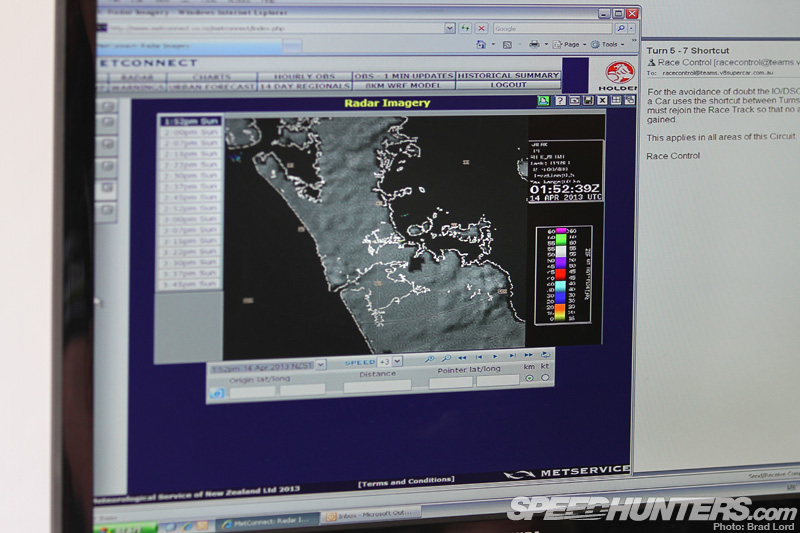The width and height of the screenshot is (800, 533).
Task: Click the green icon in radar header
Action: point(543,100)
